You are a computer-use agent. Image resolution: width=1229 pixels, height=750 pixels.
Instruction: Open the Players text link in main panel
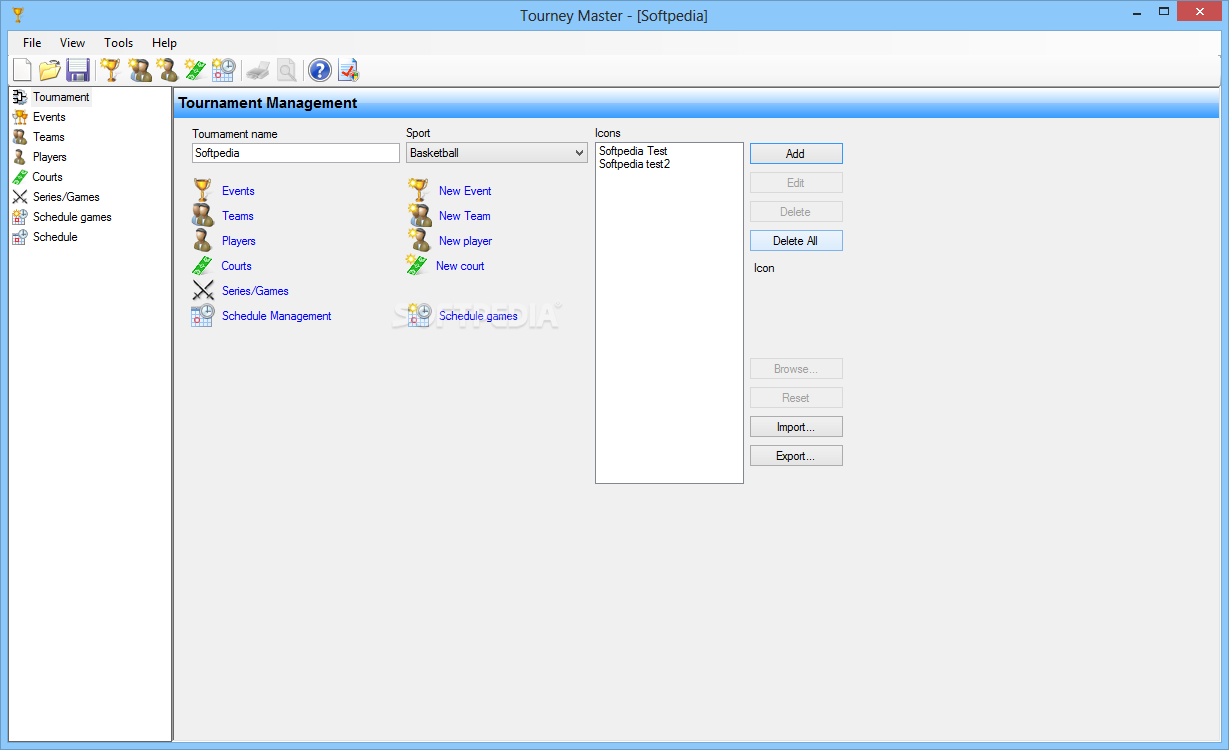(x=239, y=241)
